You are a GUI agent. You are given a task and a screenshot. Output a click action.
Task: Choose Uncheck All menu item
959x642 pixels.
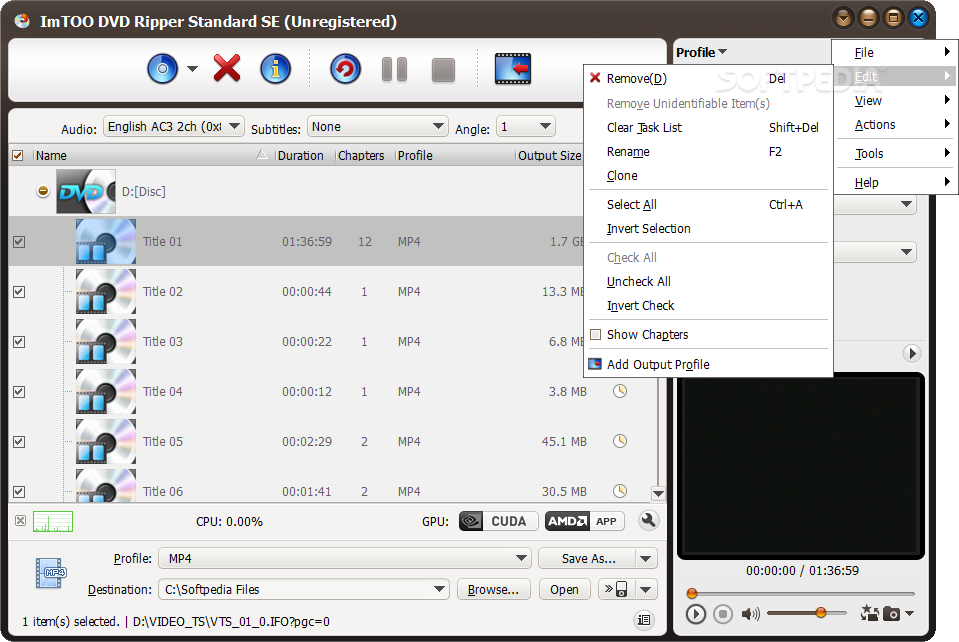(708, 282)
